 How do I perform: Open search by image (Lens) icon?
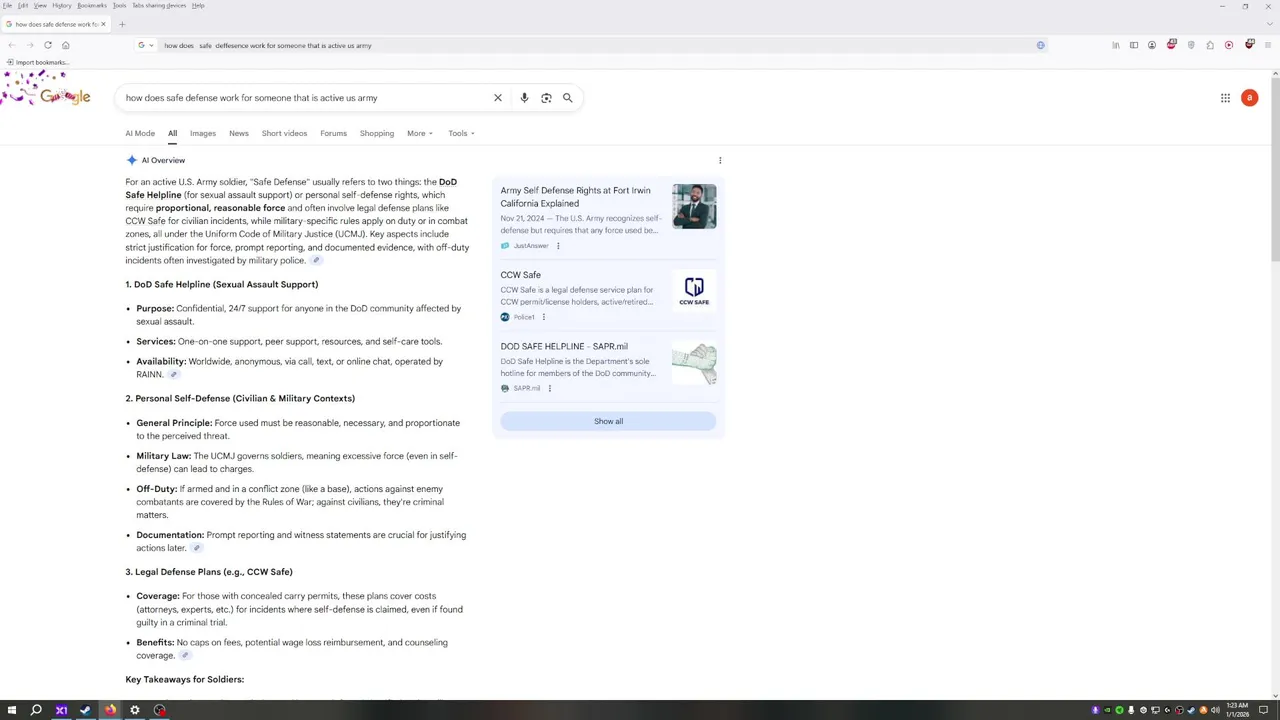click(546, 98)
